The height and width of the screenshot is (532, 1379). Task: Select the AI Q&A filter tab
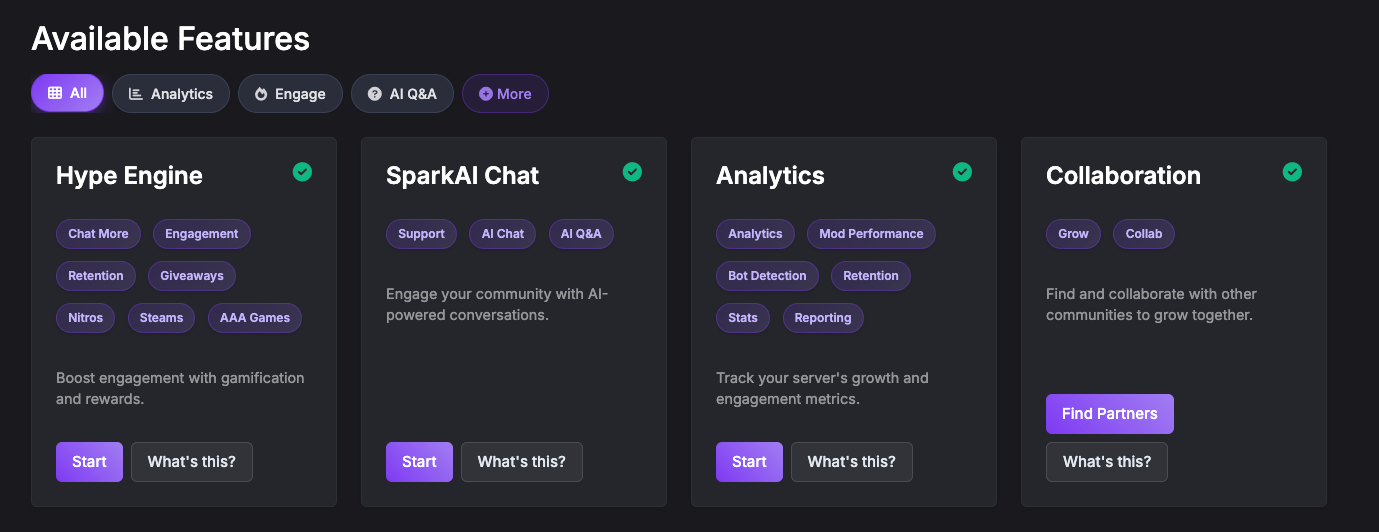click(402, 94)
